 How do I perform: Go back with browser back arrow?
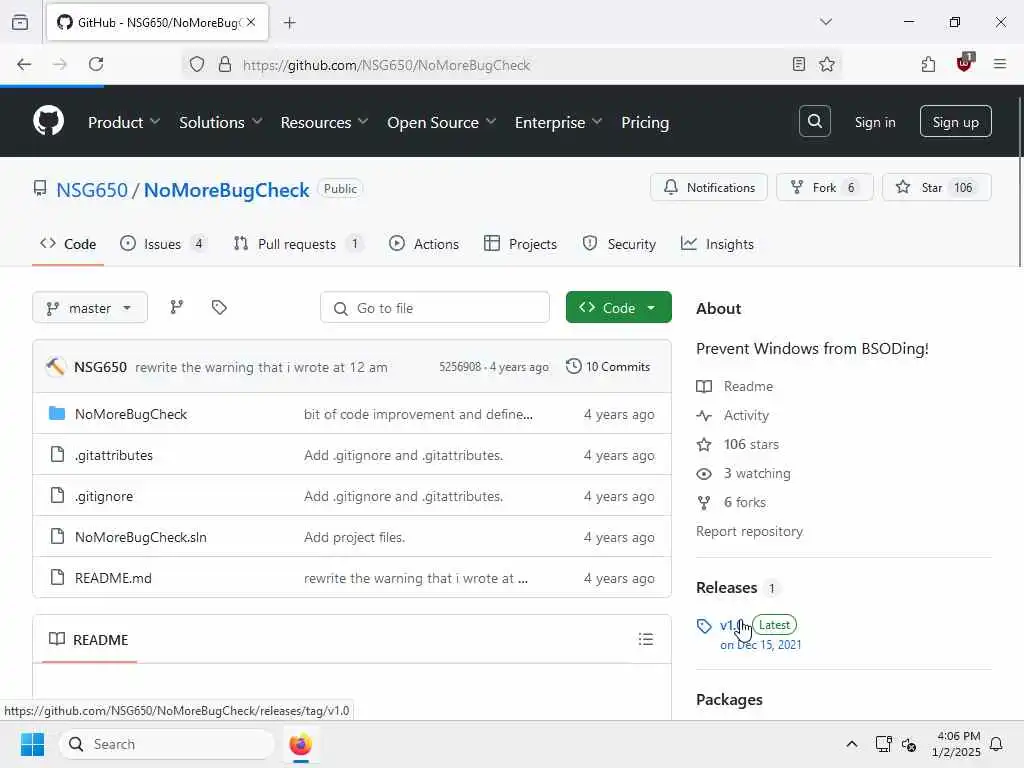coord(24,64)
